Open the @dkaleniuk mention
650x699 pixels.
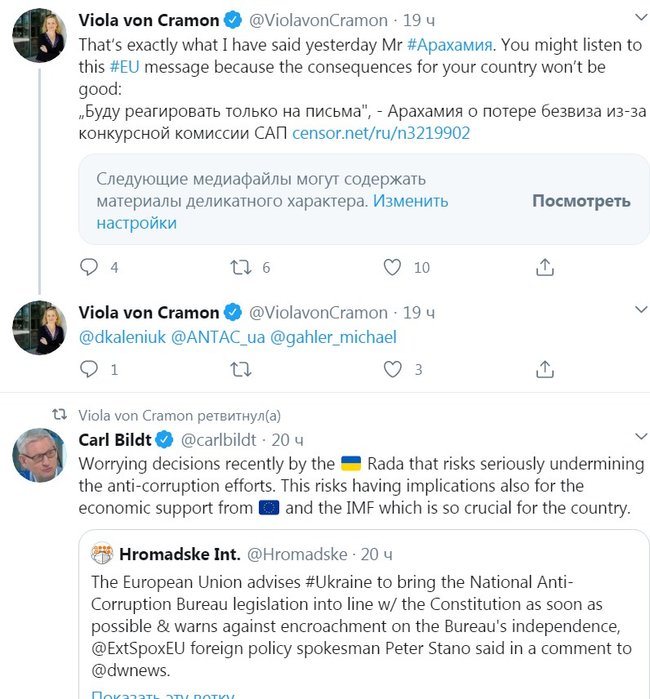tap(122, 337)
